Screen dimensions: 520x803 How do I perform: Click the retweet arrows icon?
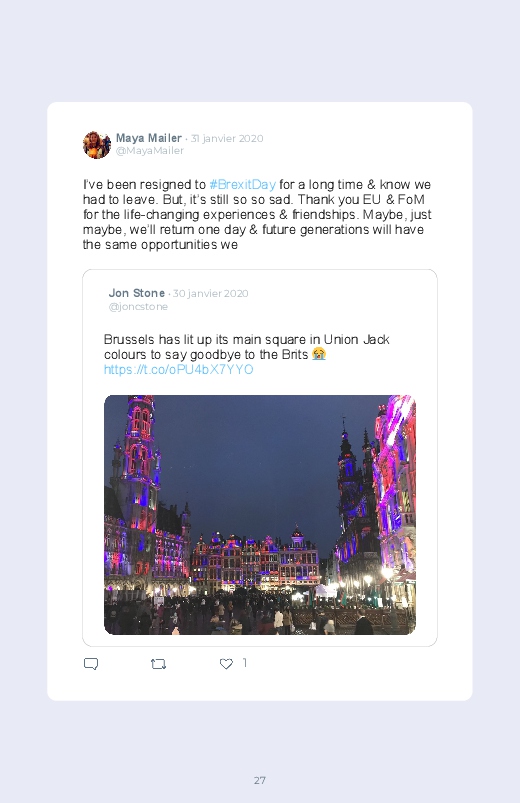click(x=158, y=664)
